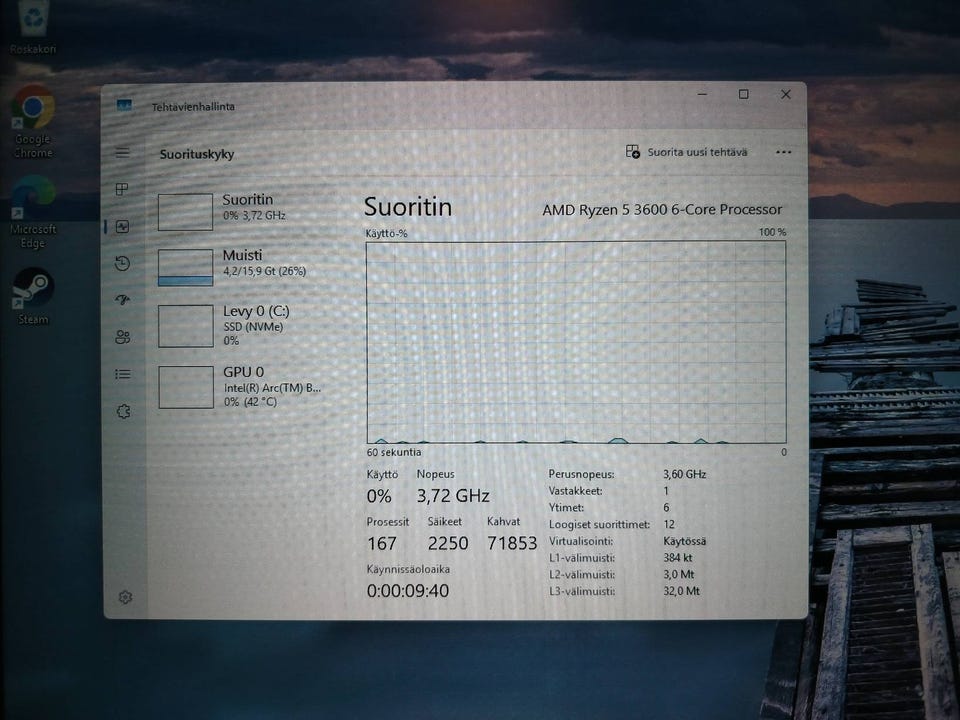
Task: Open the Processes page icon
Action: point(122,189)
